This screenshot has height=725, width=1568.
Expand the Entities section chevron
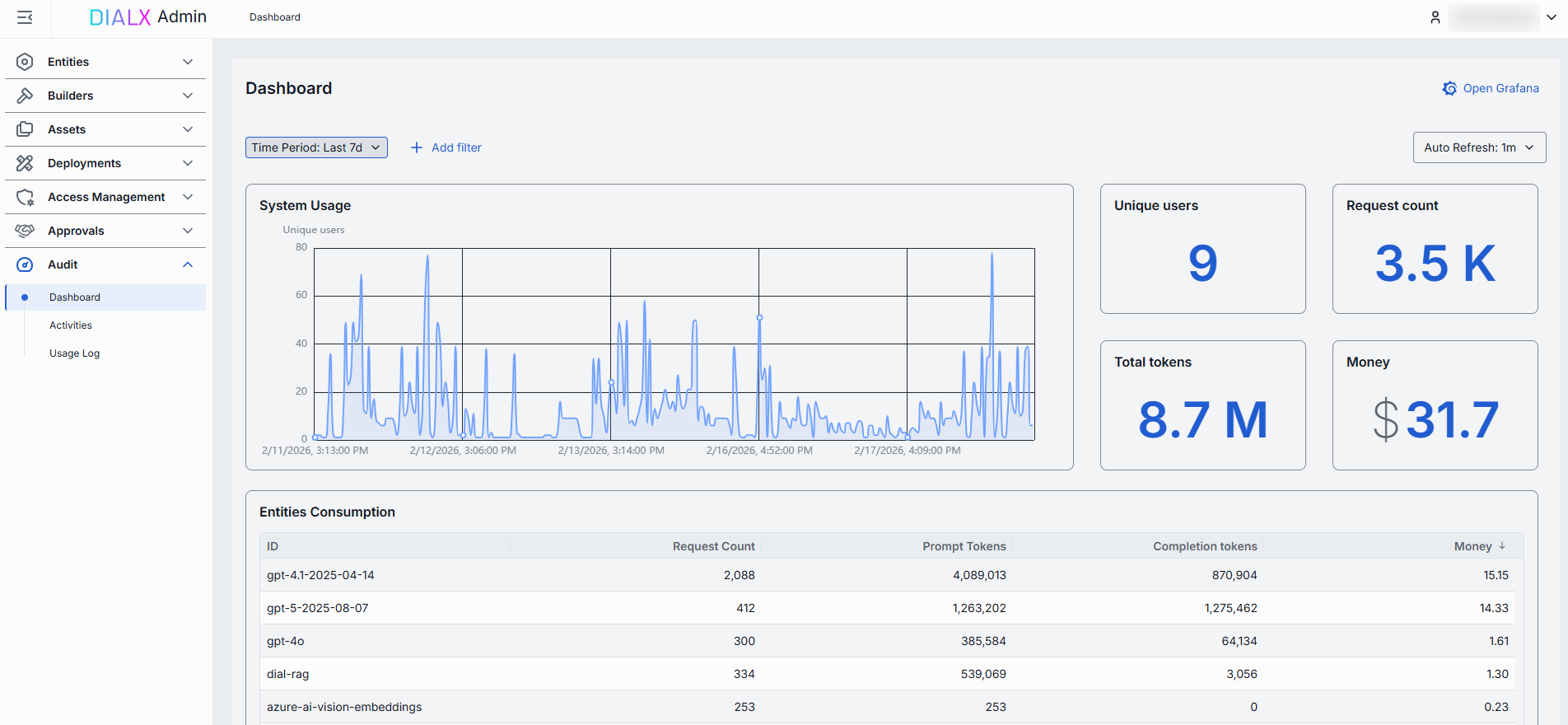coord(188,62)
